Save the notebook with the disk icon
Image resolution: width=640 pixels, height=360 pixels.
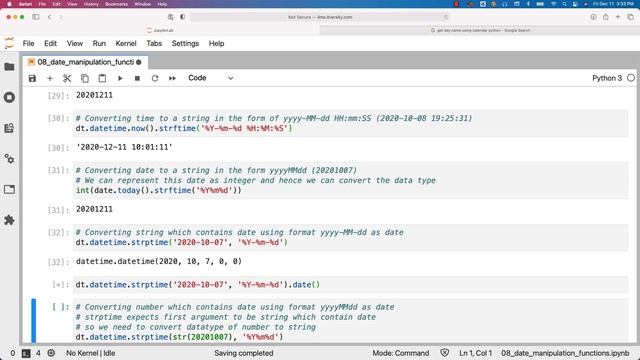tap(32, 78)
